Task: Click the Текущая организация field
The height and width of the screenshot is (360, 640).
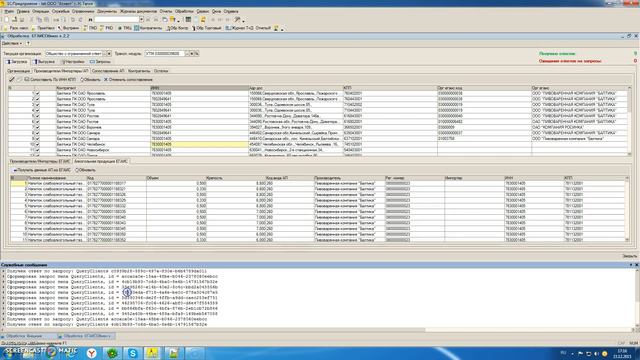Action: coord(73,53)
